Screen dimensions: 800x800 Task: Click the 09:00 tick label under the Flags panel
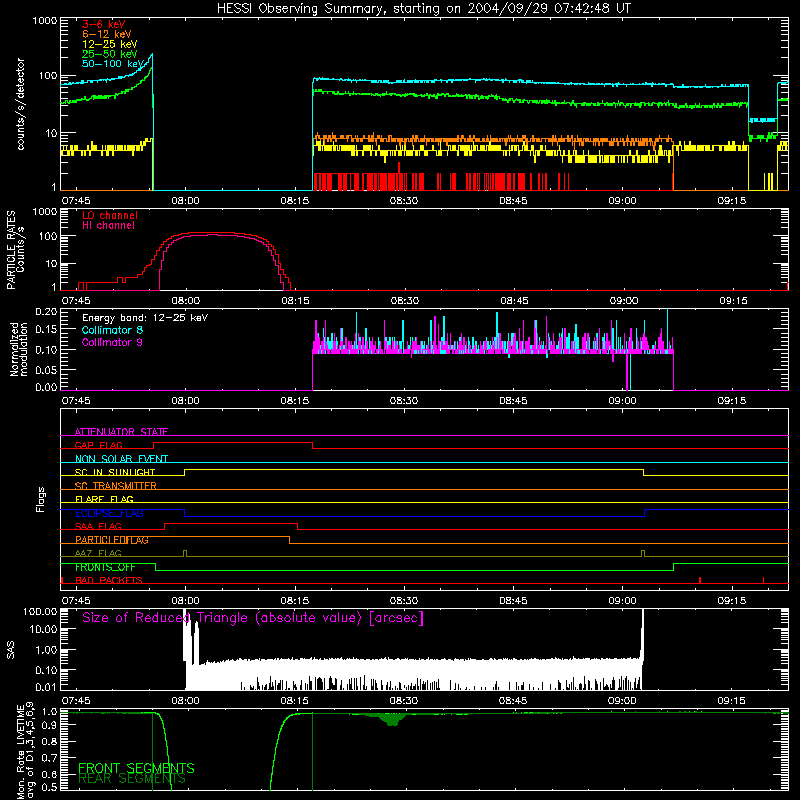[622, 601]
